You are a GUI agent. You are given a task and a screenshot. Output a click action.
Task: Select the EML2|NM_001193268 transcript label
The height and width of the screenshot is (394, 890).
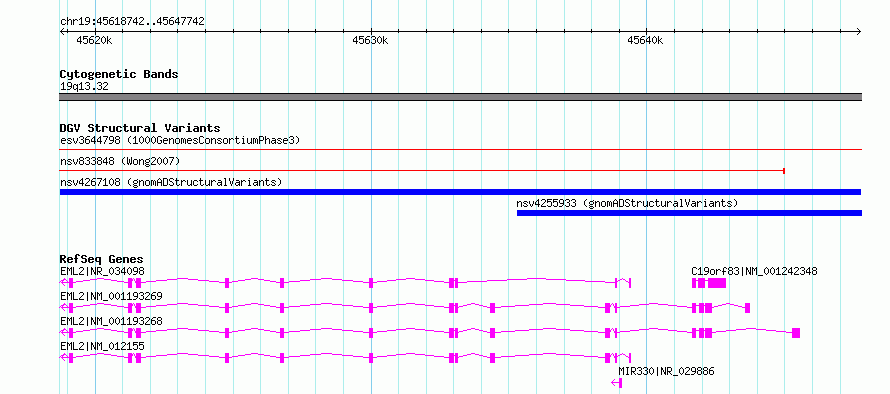coord(111,321)
